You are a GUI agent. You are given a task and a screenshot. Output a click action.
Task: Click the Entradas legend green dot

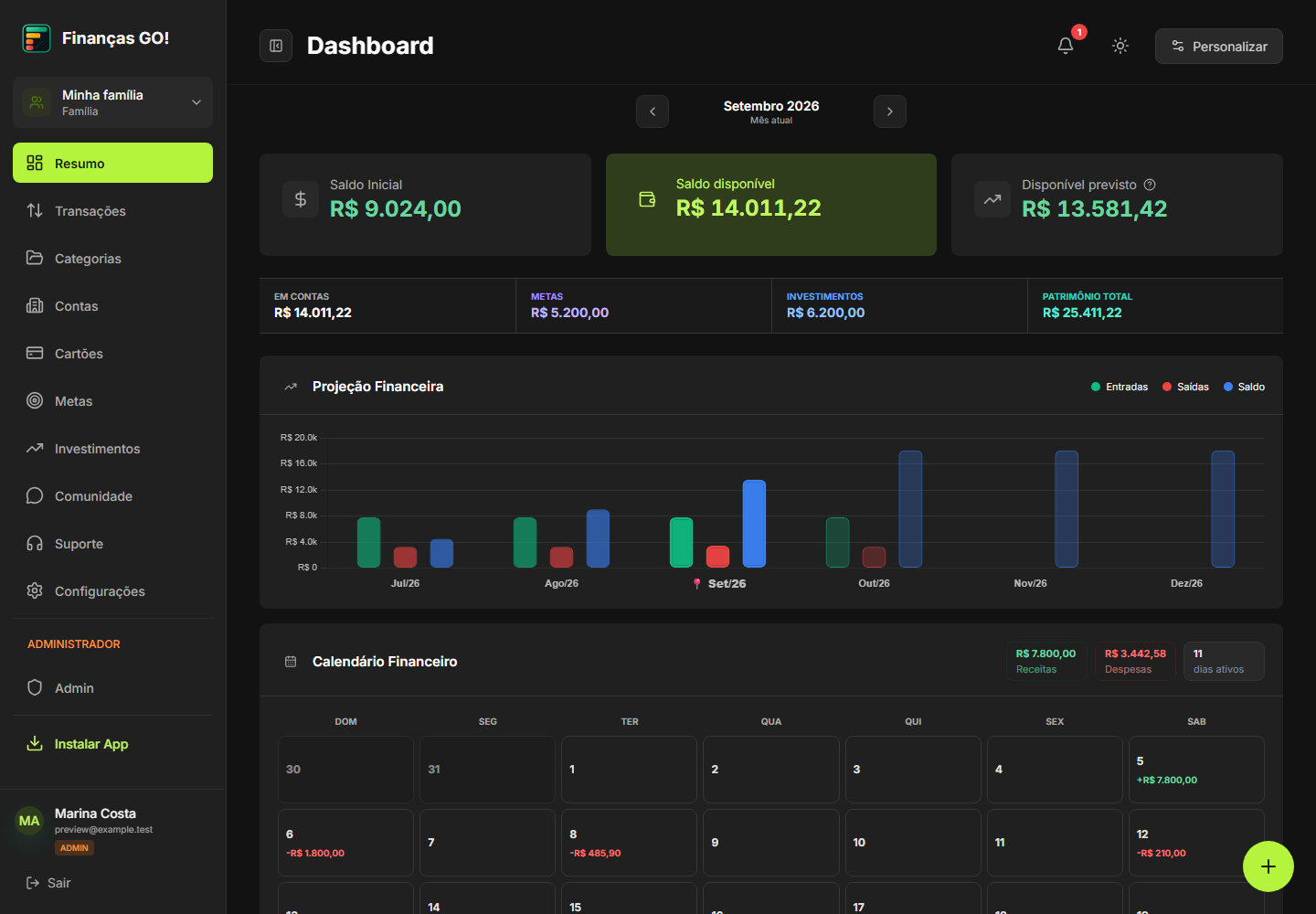pos(1096,387)
